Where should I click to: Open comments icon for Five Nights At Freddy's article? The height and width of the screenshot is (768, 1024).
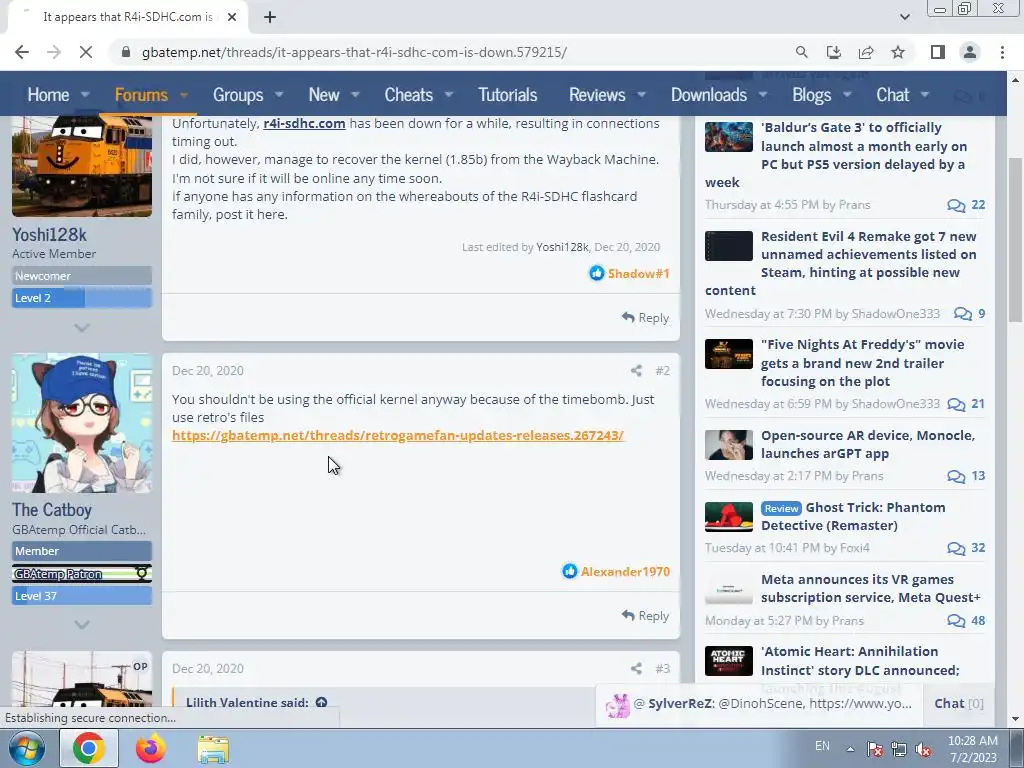956,404
